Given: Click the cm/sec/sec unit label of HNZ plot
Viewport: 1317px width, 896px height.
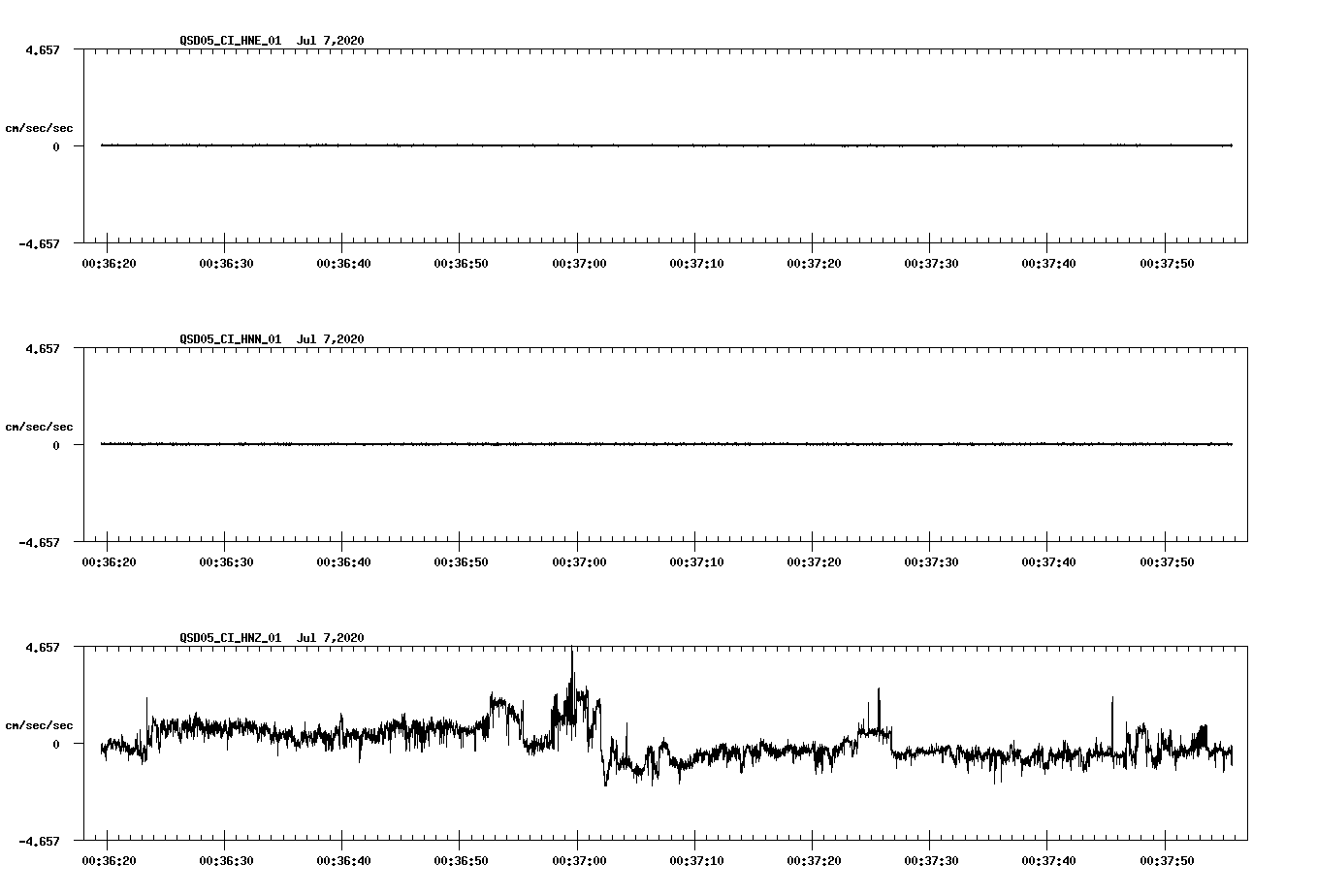Looking at the screenshot, I should click(x=39, y=725).
